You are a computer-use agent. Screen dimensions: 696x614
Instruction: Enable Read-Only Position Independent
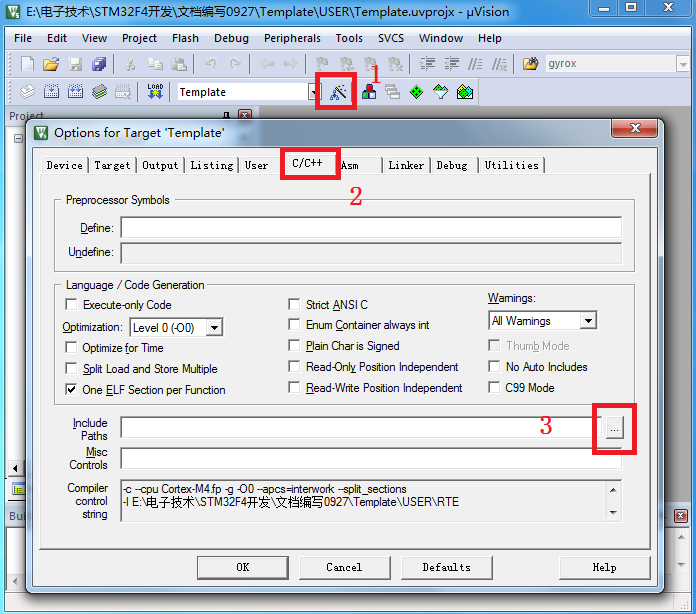pyautogui.click(x=294, y=366)
